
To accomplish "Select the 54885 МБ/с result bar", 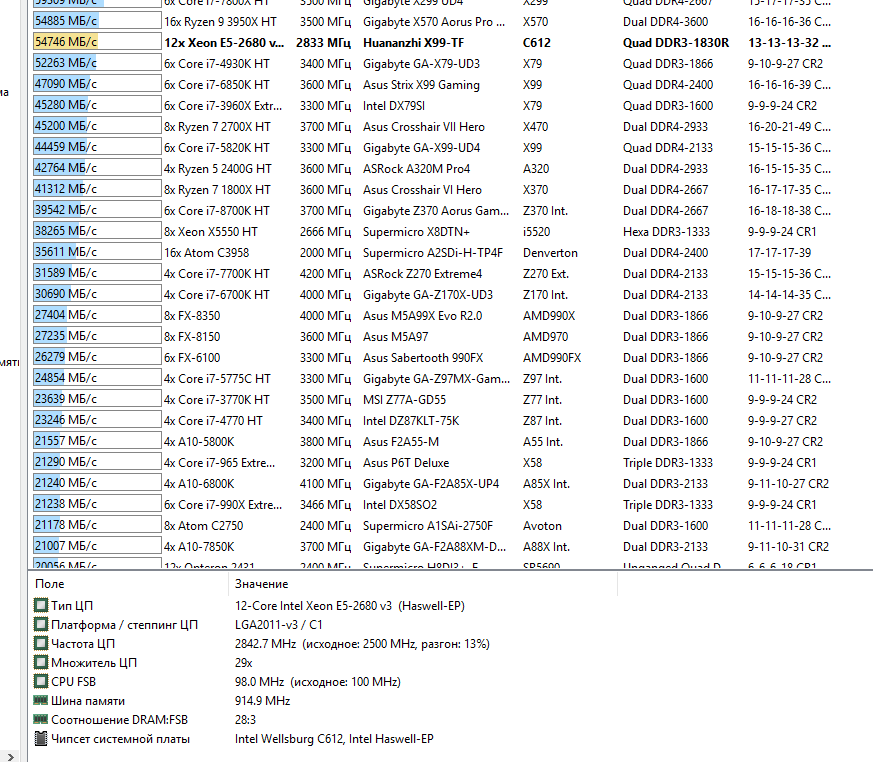I will pos(97,21).
